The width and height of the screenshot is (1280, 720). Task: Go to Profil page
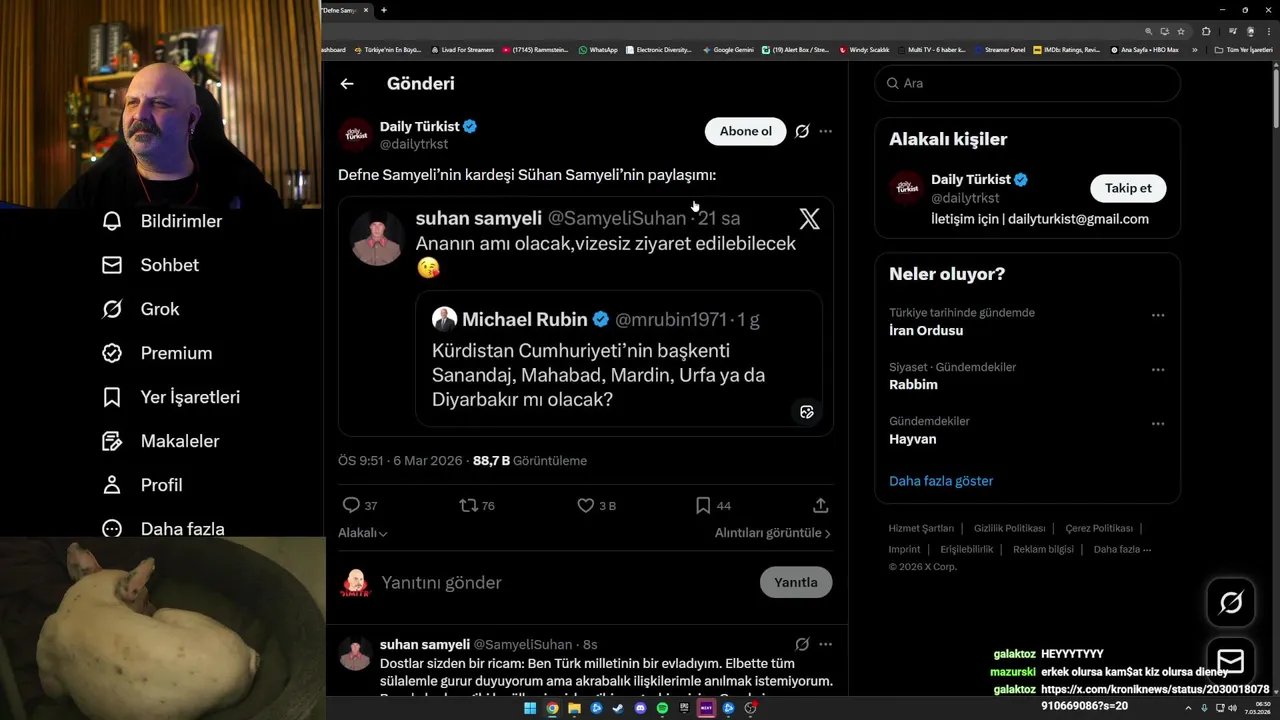point(142,485)
